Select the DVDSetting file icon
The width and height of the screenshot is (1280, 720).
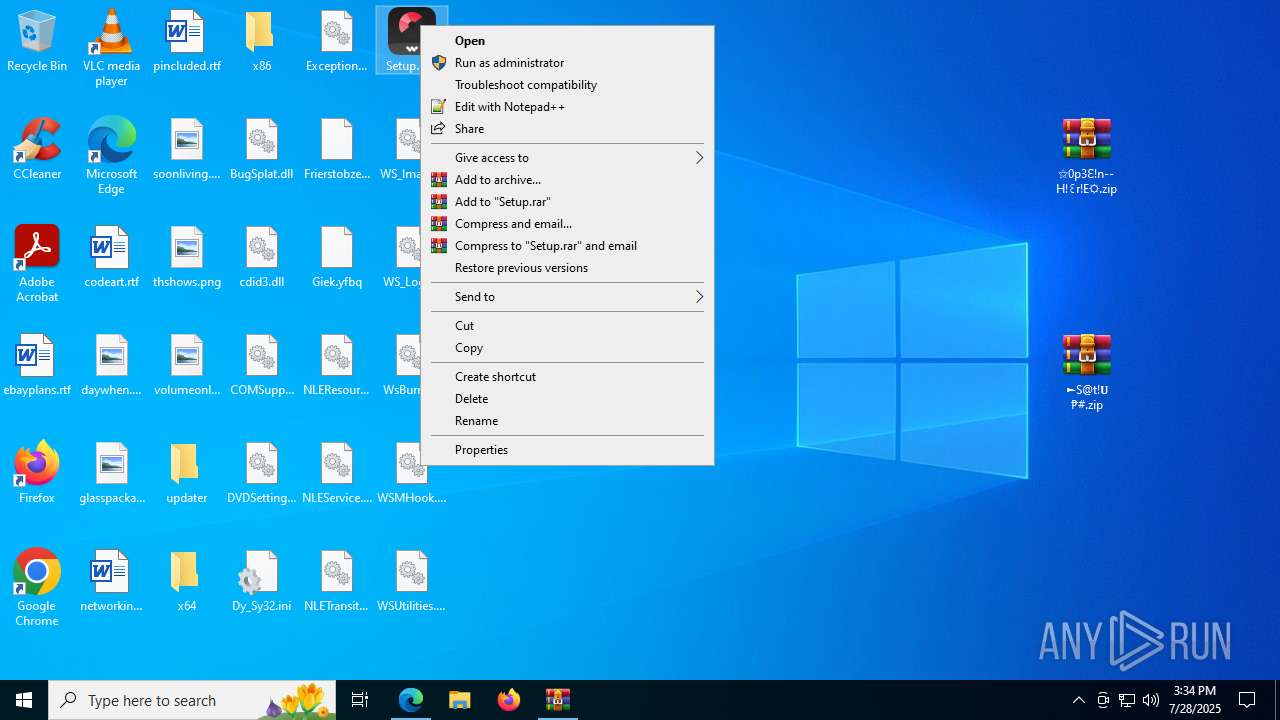[x=261, y=473]
